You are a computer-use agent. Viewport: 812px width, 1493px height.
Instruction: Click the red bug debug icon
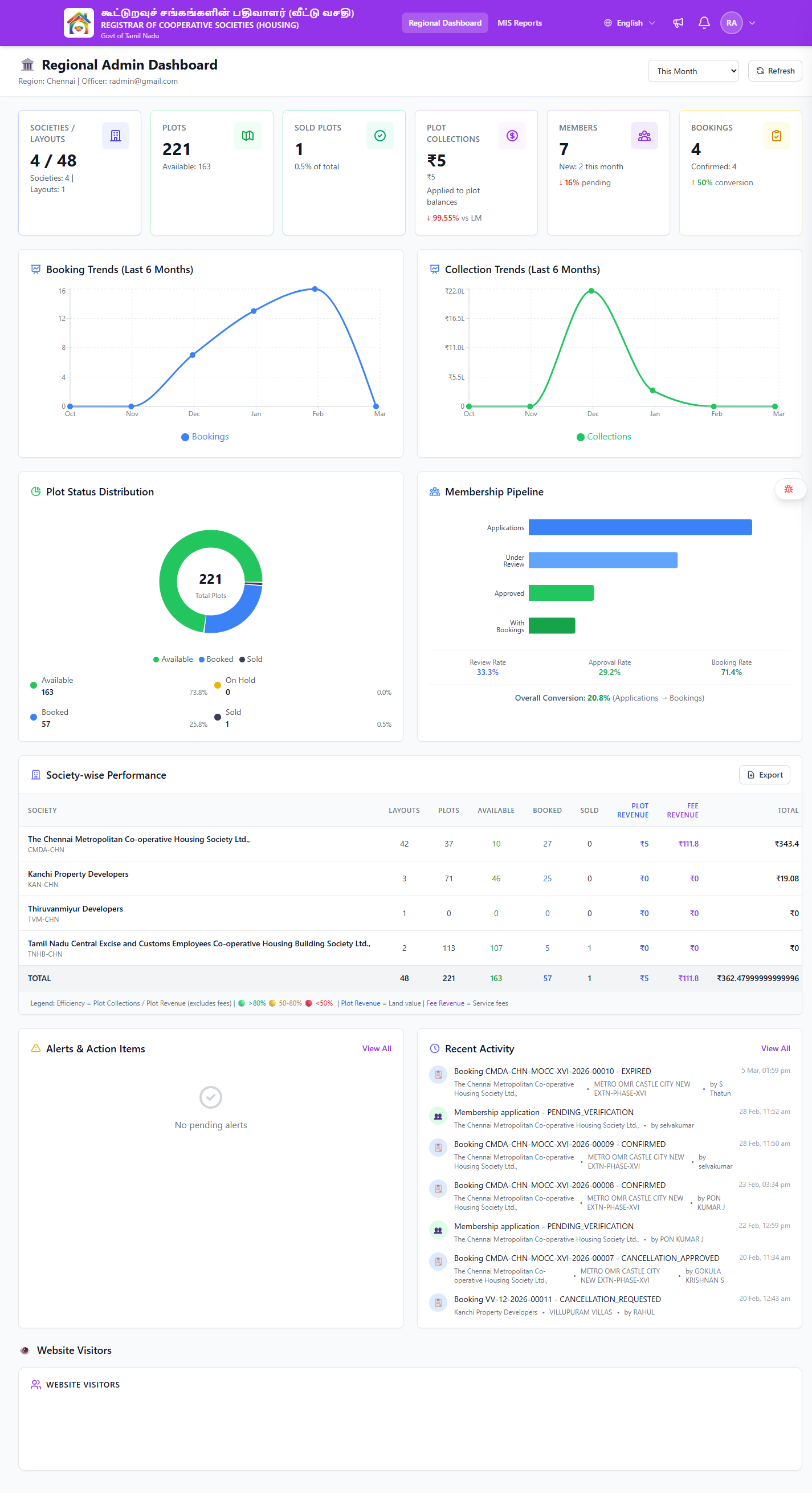pos(789,489)
